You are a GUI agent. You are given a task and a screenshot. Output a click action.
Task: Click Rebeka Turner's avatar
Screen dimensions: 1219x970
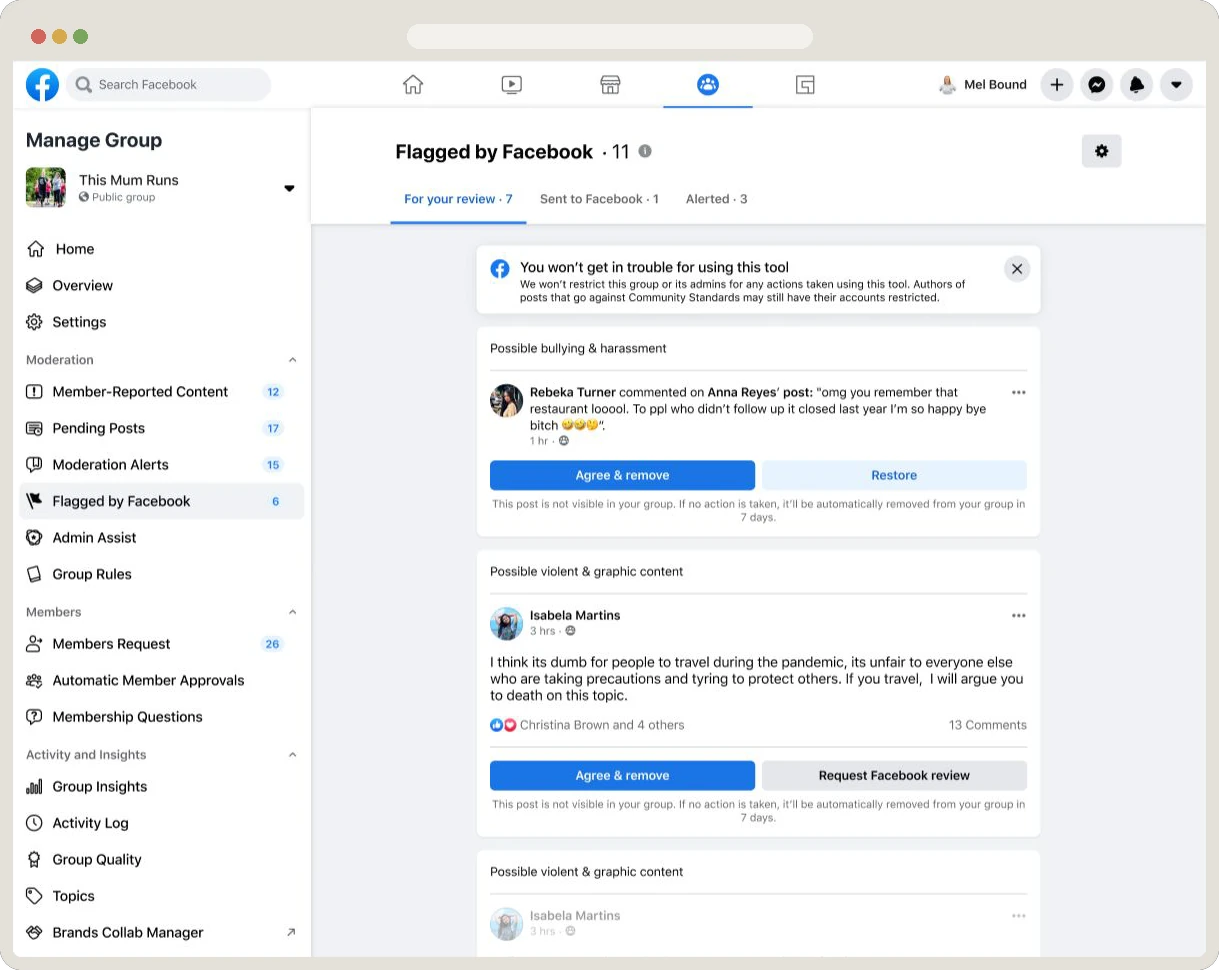507,401
